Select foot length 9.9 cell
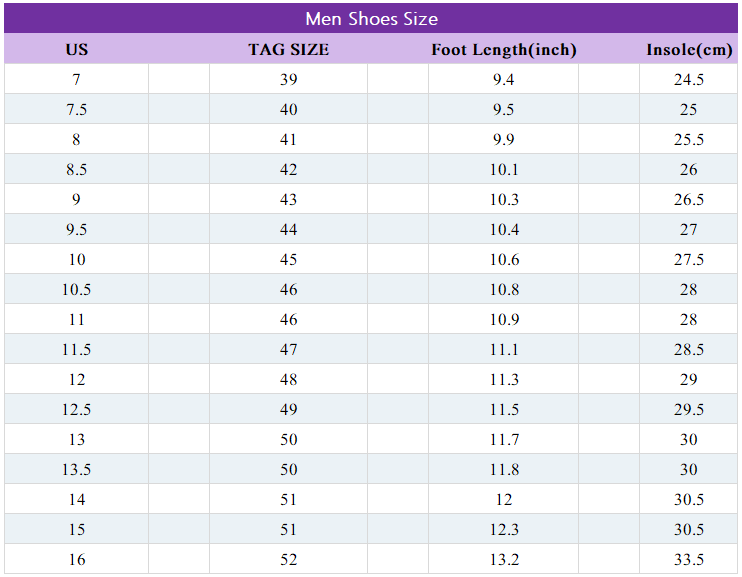The image size is (742, 577). click(x=504, y=139)
